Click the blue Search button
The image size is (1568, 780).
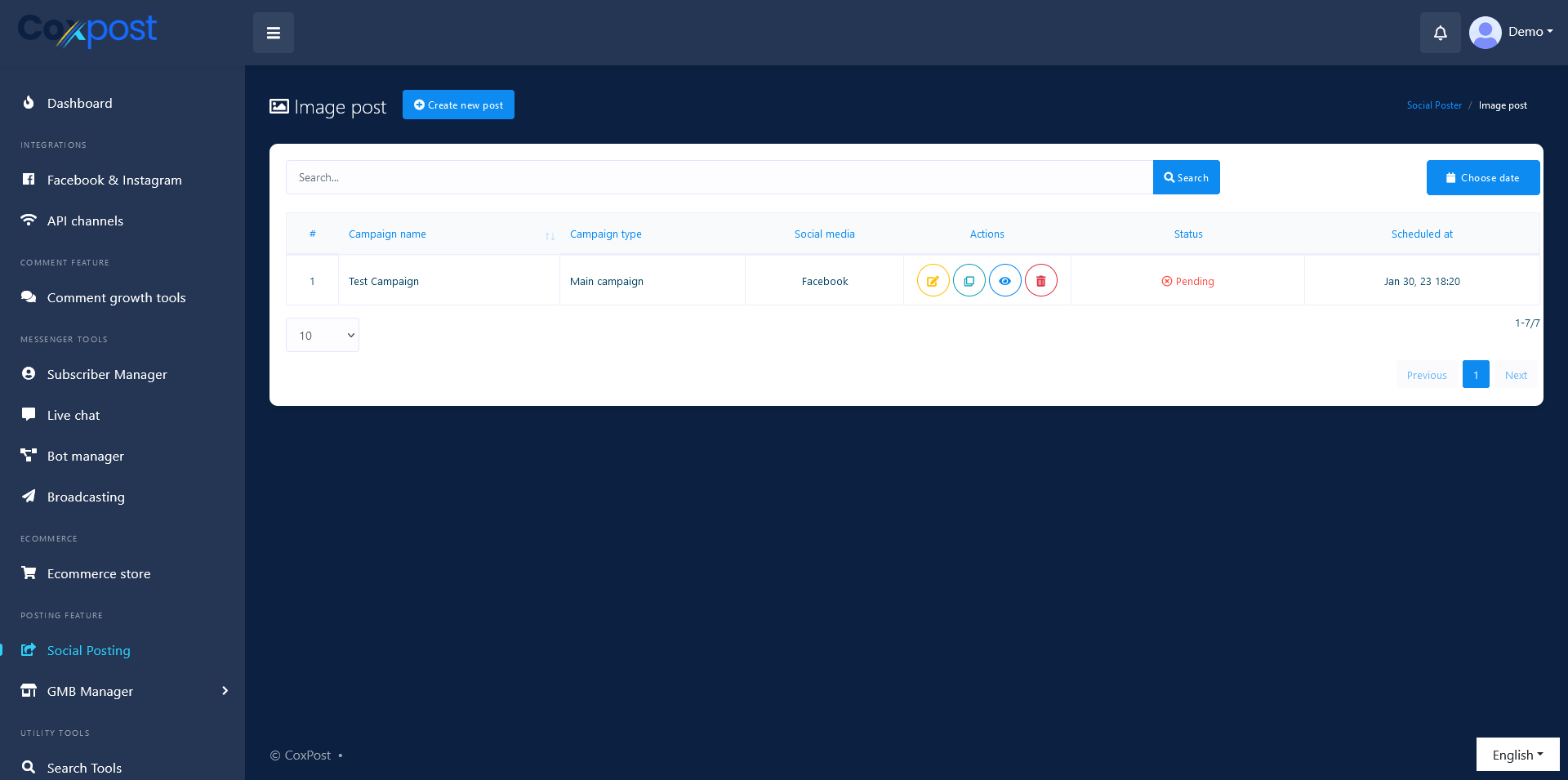pos(1187,177)
